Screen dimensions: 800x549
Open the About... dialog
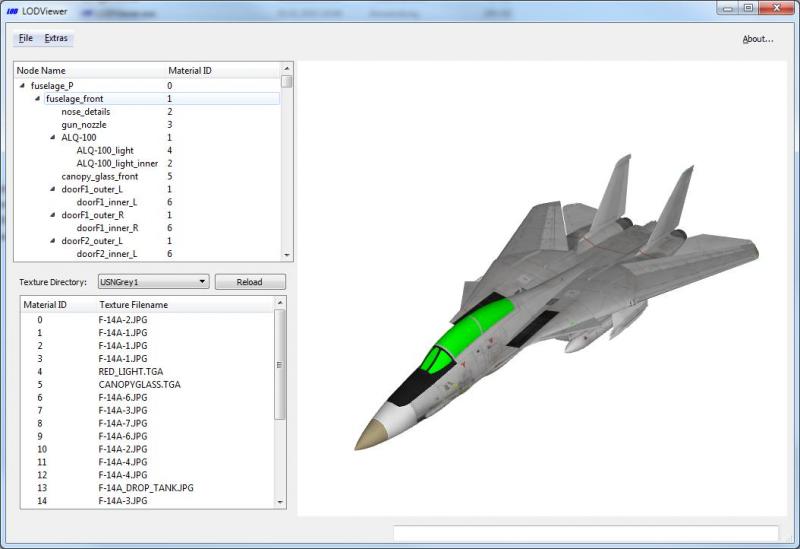(758, 39)
